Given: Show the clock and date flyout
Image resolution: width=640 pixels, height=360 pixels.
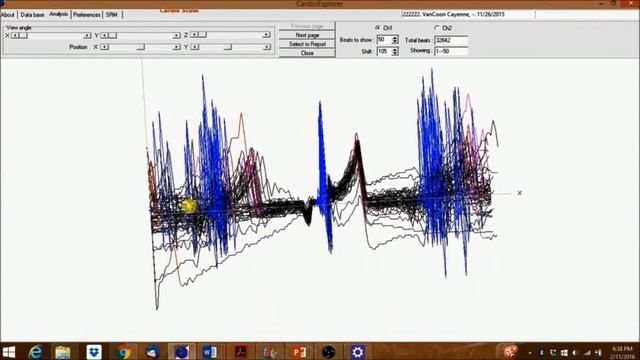Looking at the screenshot, I should click(x=622, y=353).
